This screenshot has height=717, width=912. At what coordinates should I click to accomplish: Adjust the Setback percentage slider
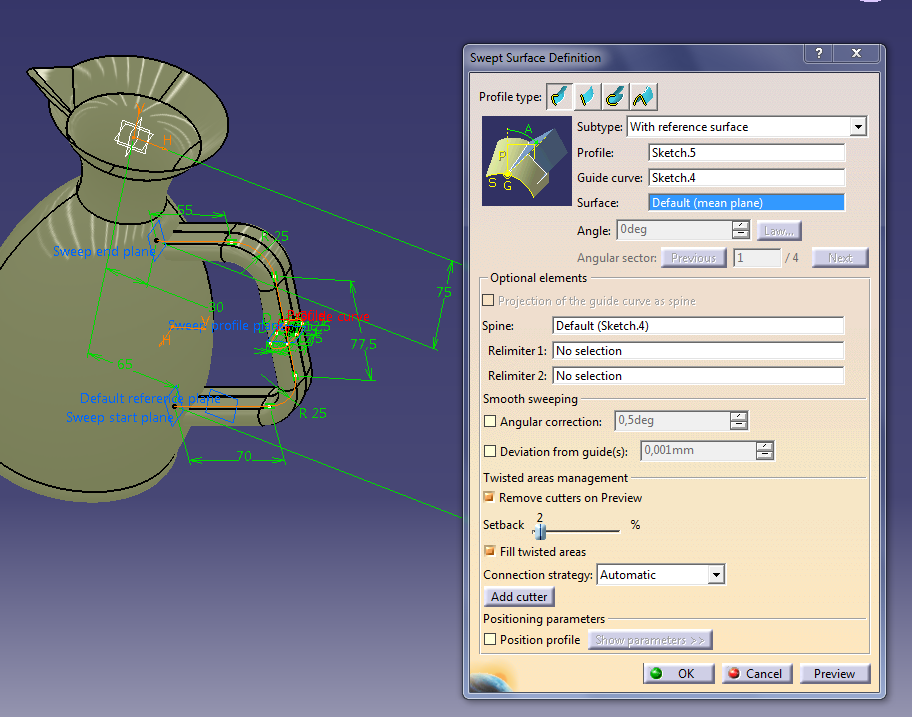tap(540, 529)
